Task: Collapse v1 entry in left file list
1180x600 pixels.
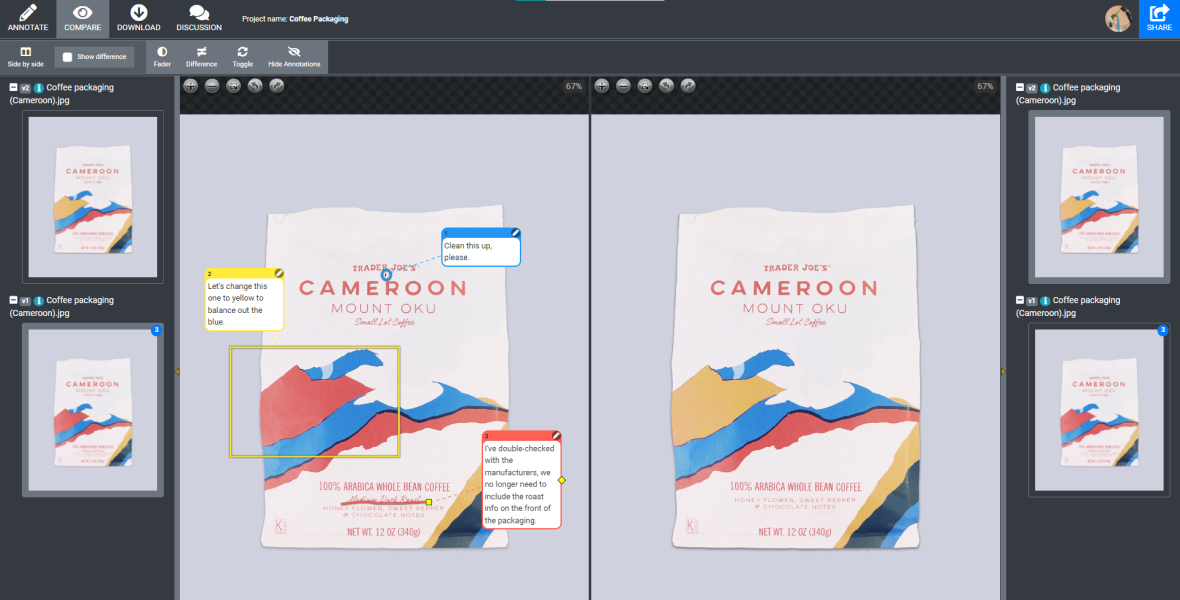Action: [x=13, y=300]
